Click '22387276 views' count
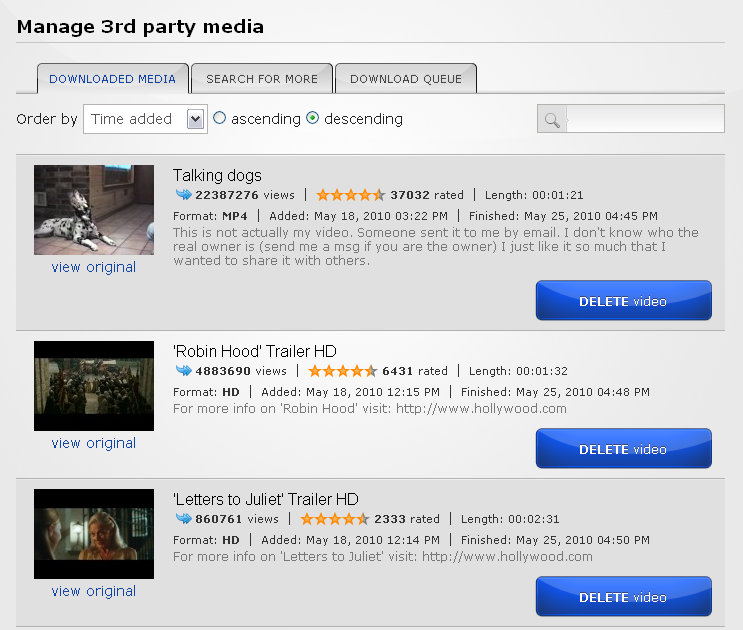Image resolution: width=743 pixels, height=630 pixels. tap(245, 195)
